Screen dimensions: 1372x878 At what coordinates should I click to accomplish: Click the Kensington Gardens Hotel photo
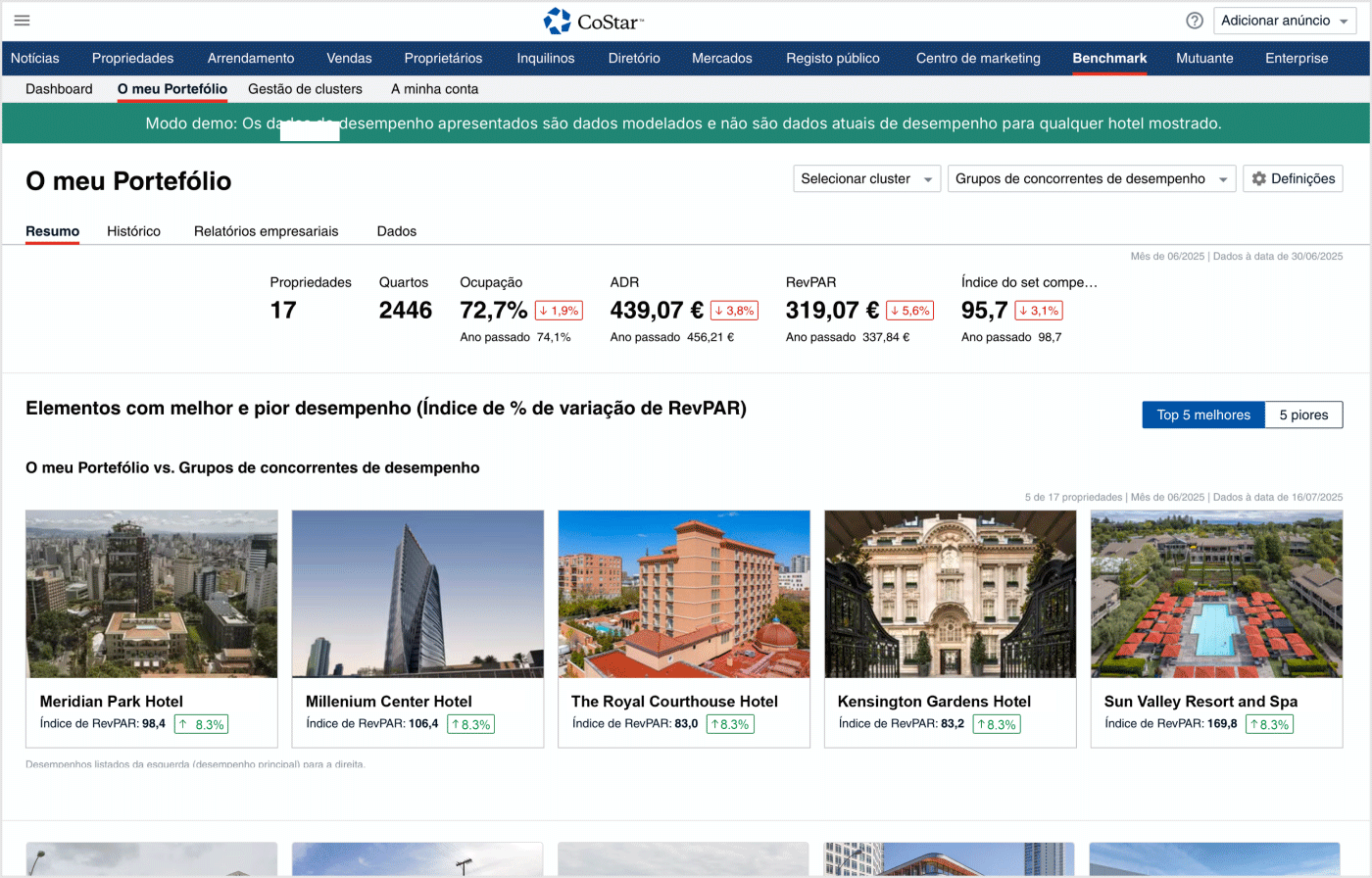coord(950,594)
